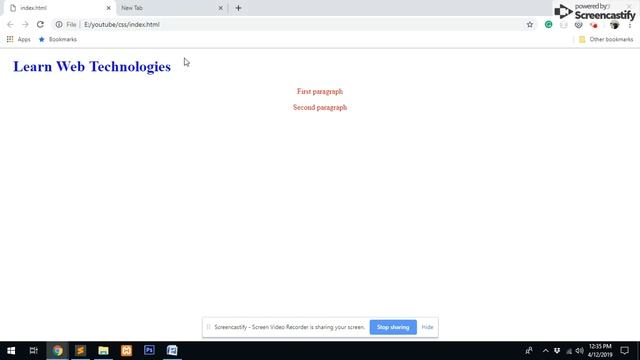
Task: Close the index.html tab
Action: pyautogui.click(x=109, y=8)
